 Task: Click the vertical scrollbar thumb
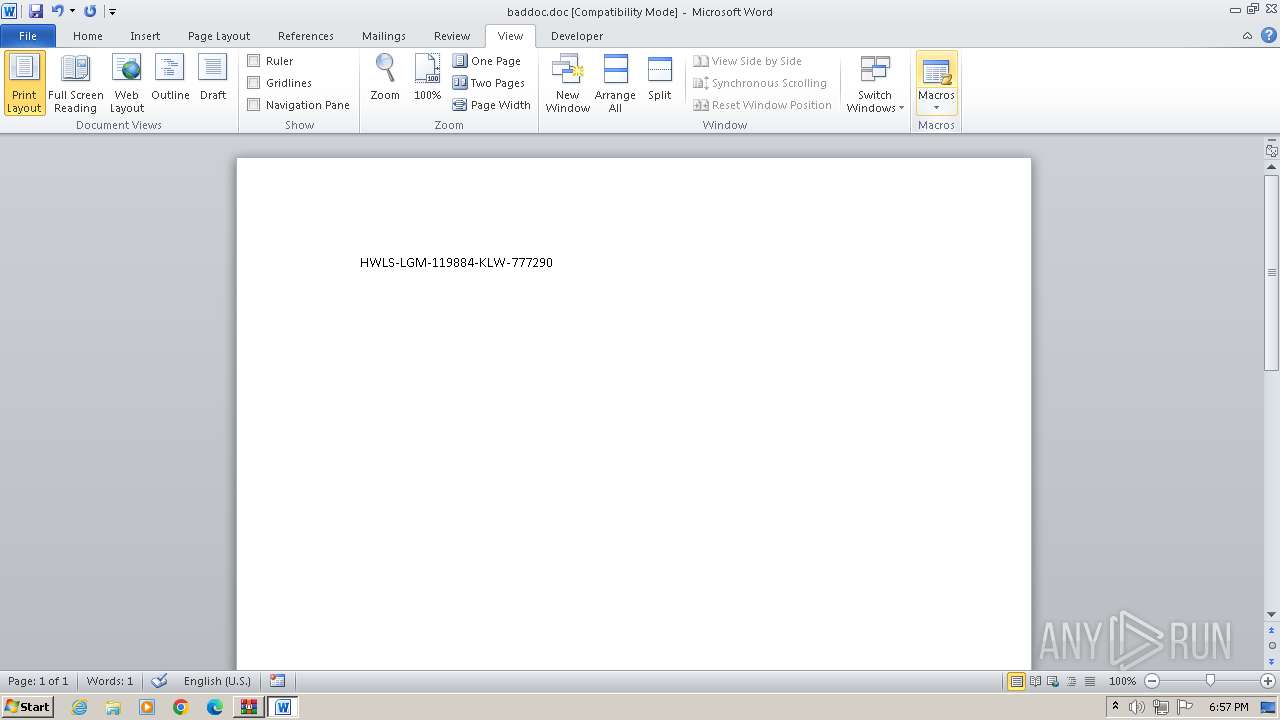pyautogui.click(x=1271, y=272)
